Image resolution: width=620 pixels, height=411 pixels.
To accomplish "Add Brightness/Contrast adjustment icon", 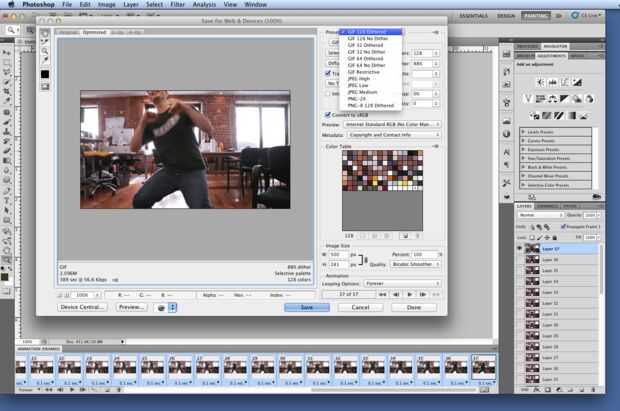I will pyautogui.click(x=541, y=83).
